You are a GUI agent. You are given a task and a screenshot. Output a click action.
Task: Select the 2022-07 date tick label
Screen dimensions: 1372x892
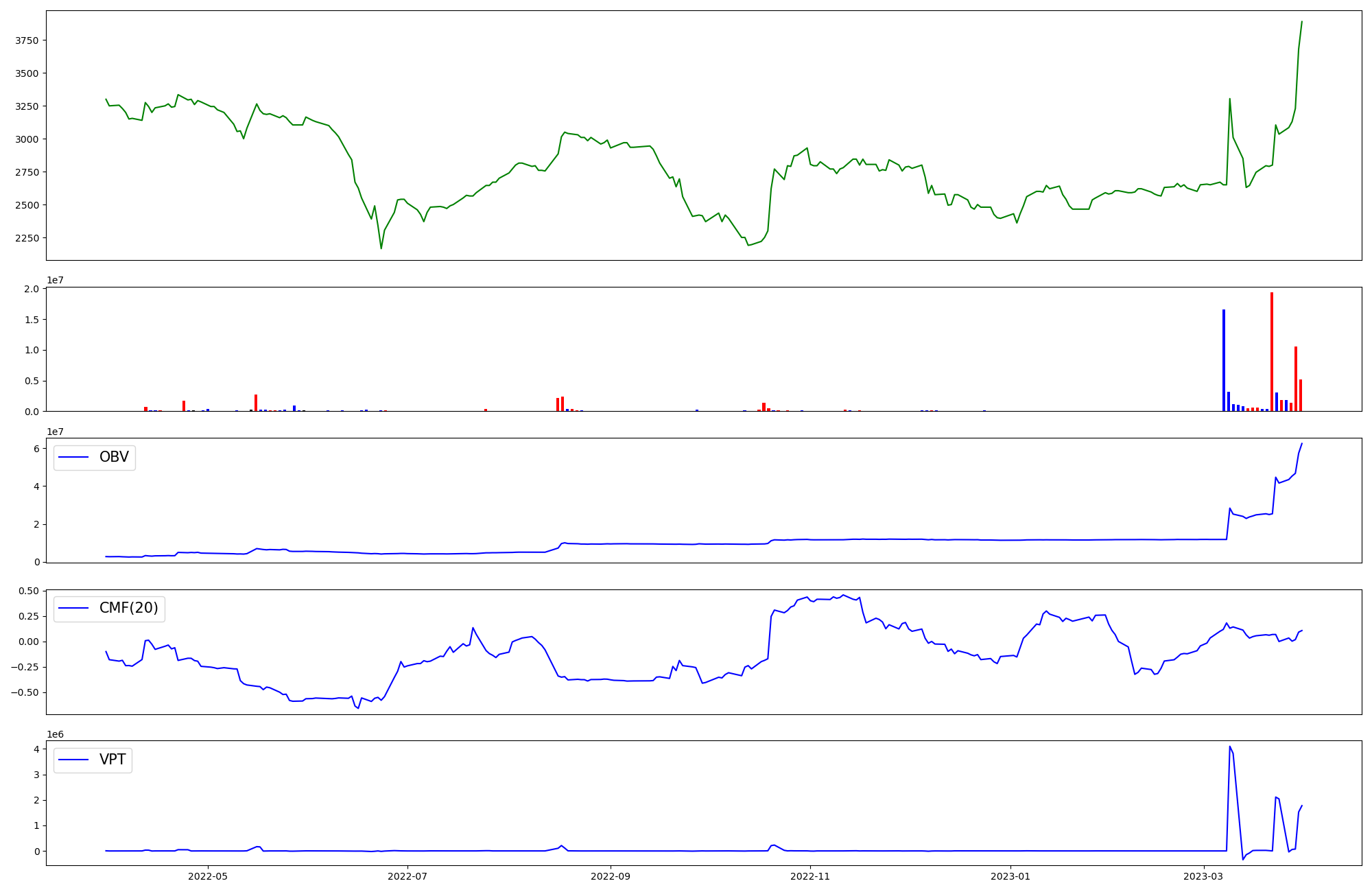(x=407, y=876)
